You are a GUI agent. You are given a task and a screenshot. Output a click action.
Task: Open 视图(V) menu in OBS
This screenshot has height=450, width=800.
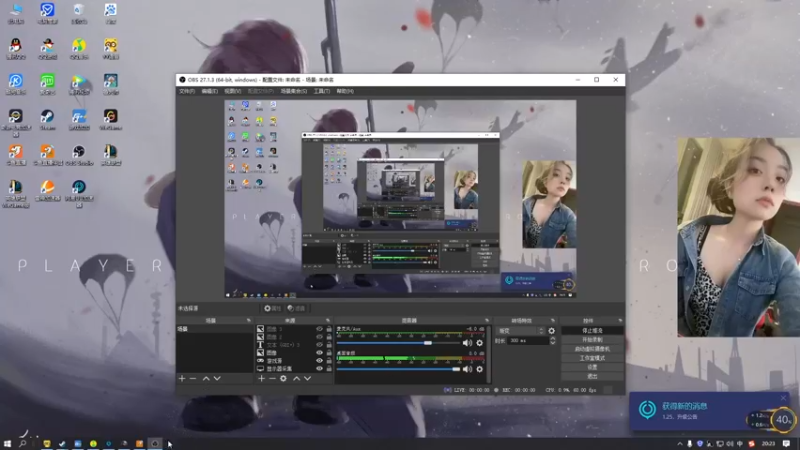(232, 91)
